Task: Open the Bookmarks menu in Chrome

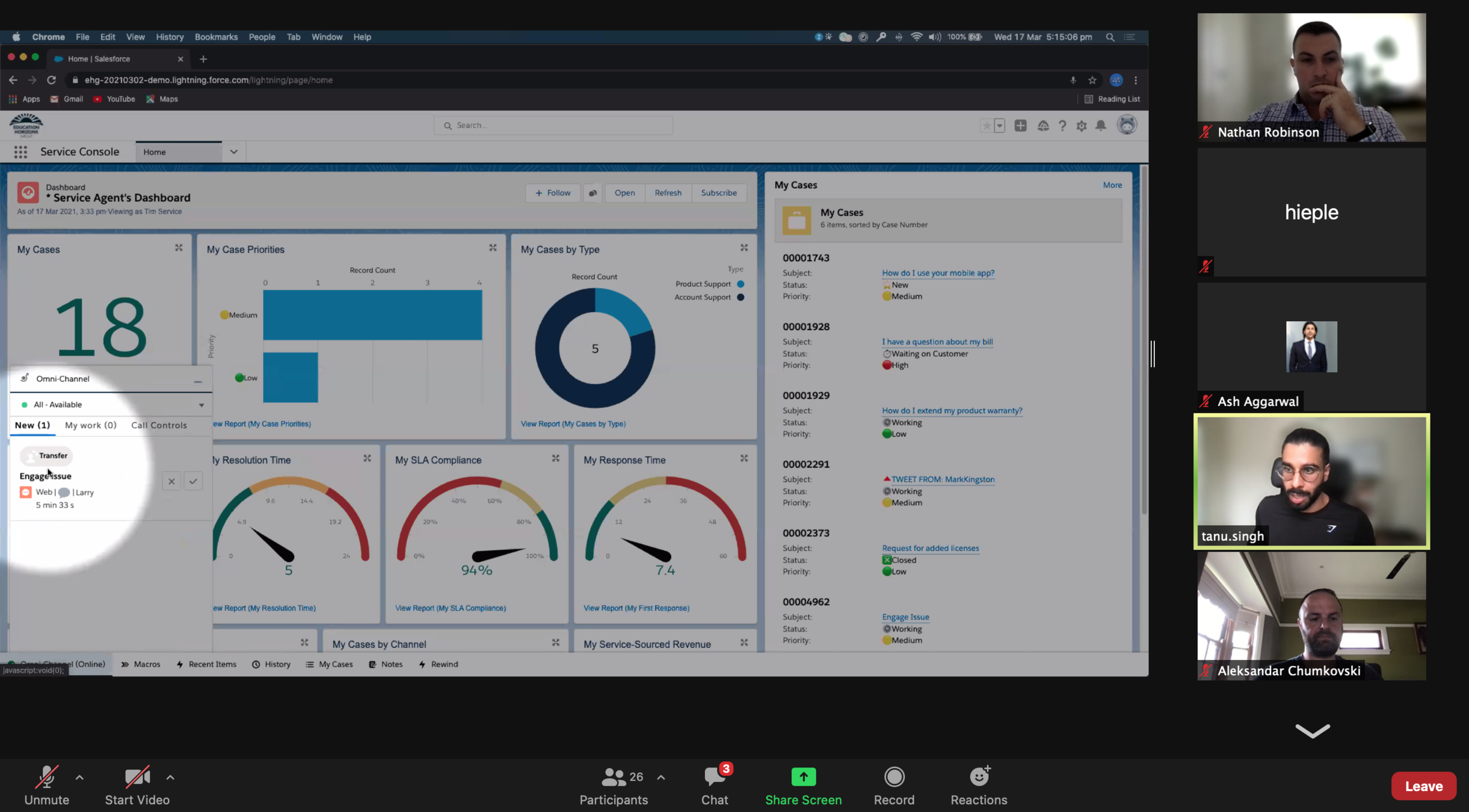Action: click(216, 37)
